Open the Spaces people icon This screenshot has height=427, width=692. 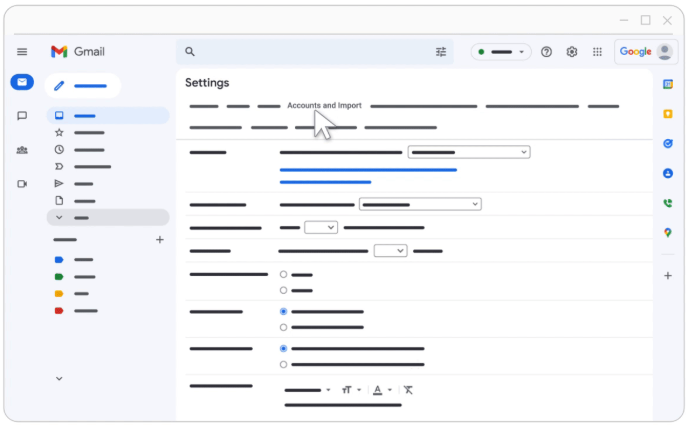coord(22,150)
